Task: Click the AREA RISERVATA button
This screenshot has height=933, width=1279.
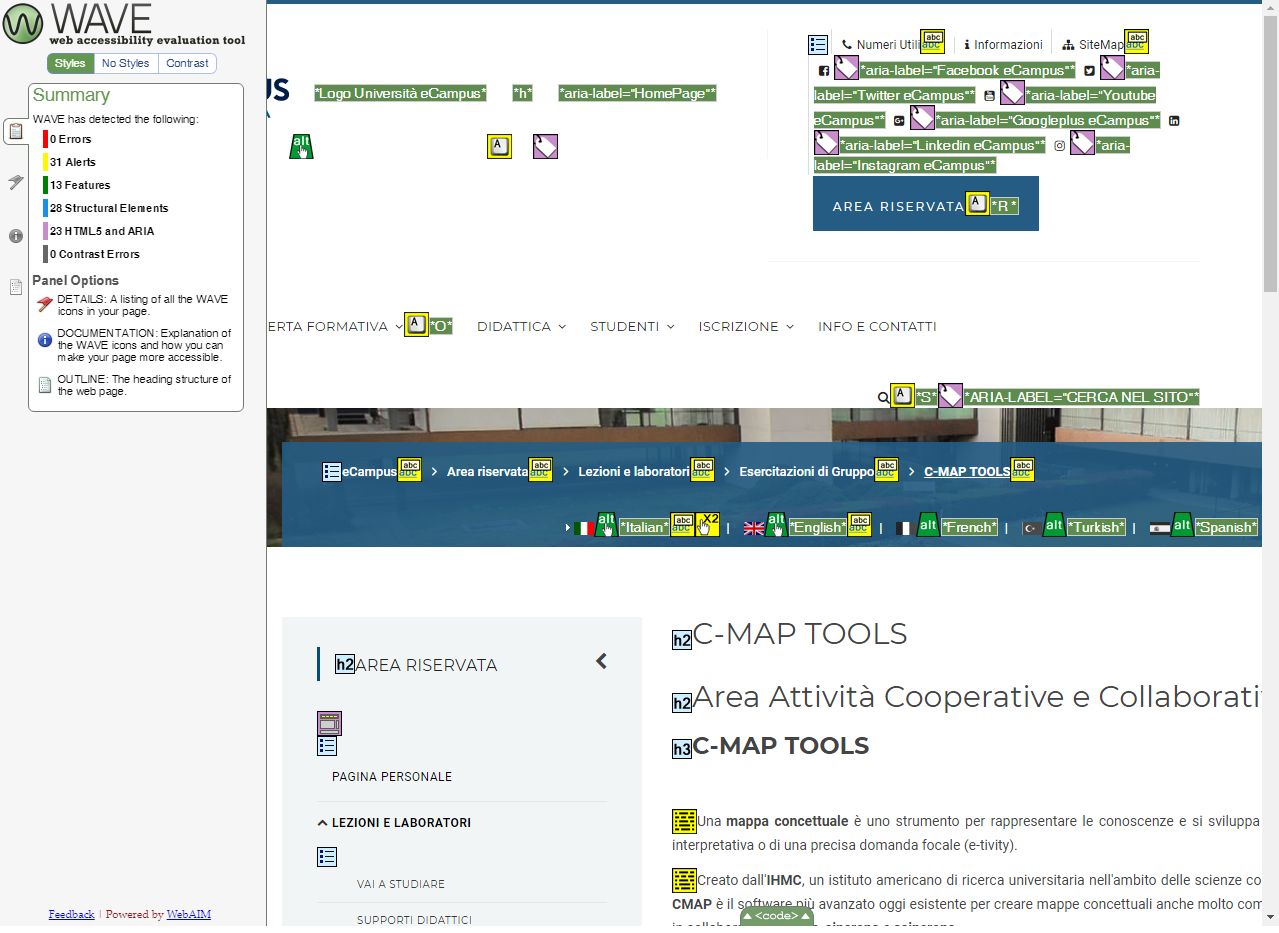Action: 925,204
